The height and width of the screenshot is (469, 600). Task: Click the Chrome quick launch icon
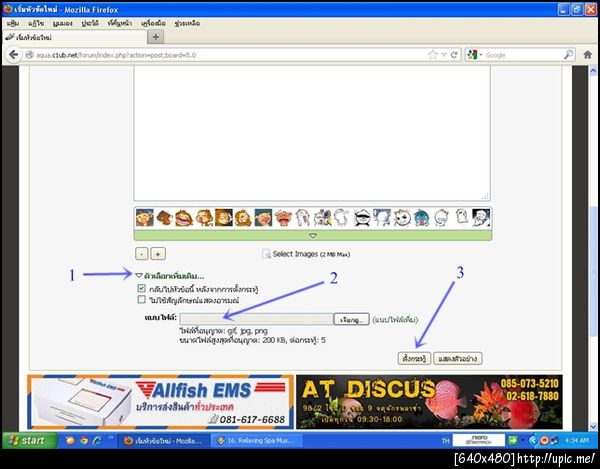[83, 441]
